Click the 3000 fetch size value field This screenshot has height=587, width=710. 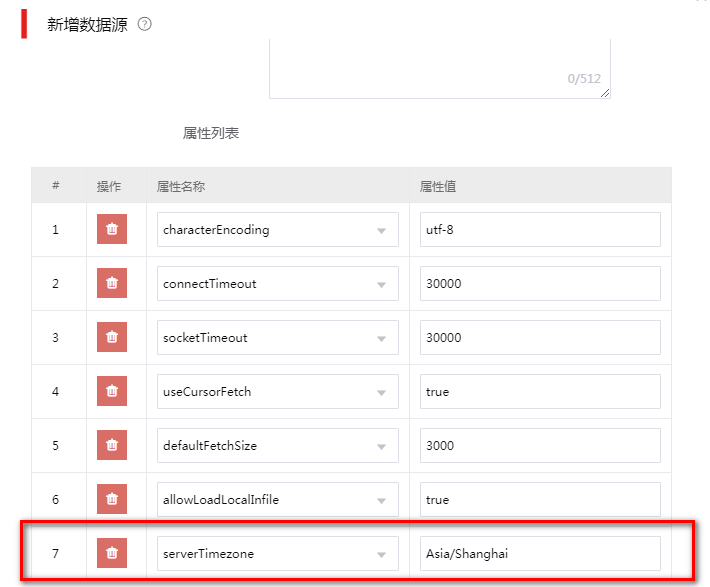(540, 446)
